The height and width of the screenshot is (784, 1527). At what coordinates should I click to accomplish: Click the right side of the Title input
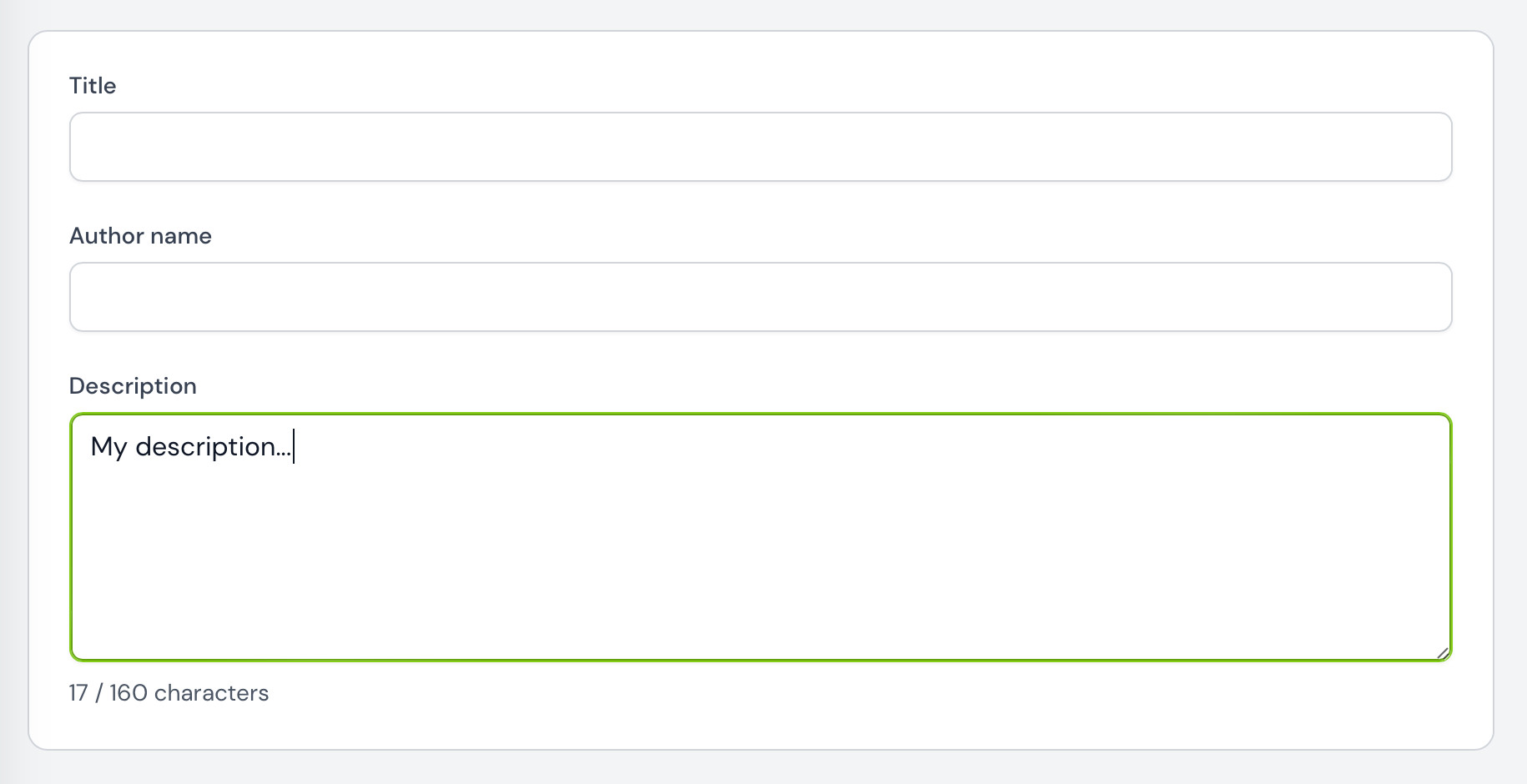pyautogui.click(x=1377, y=147)
